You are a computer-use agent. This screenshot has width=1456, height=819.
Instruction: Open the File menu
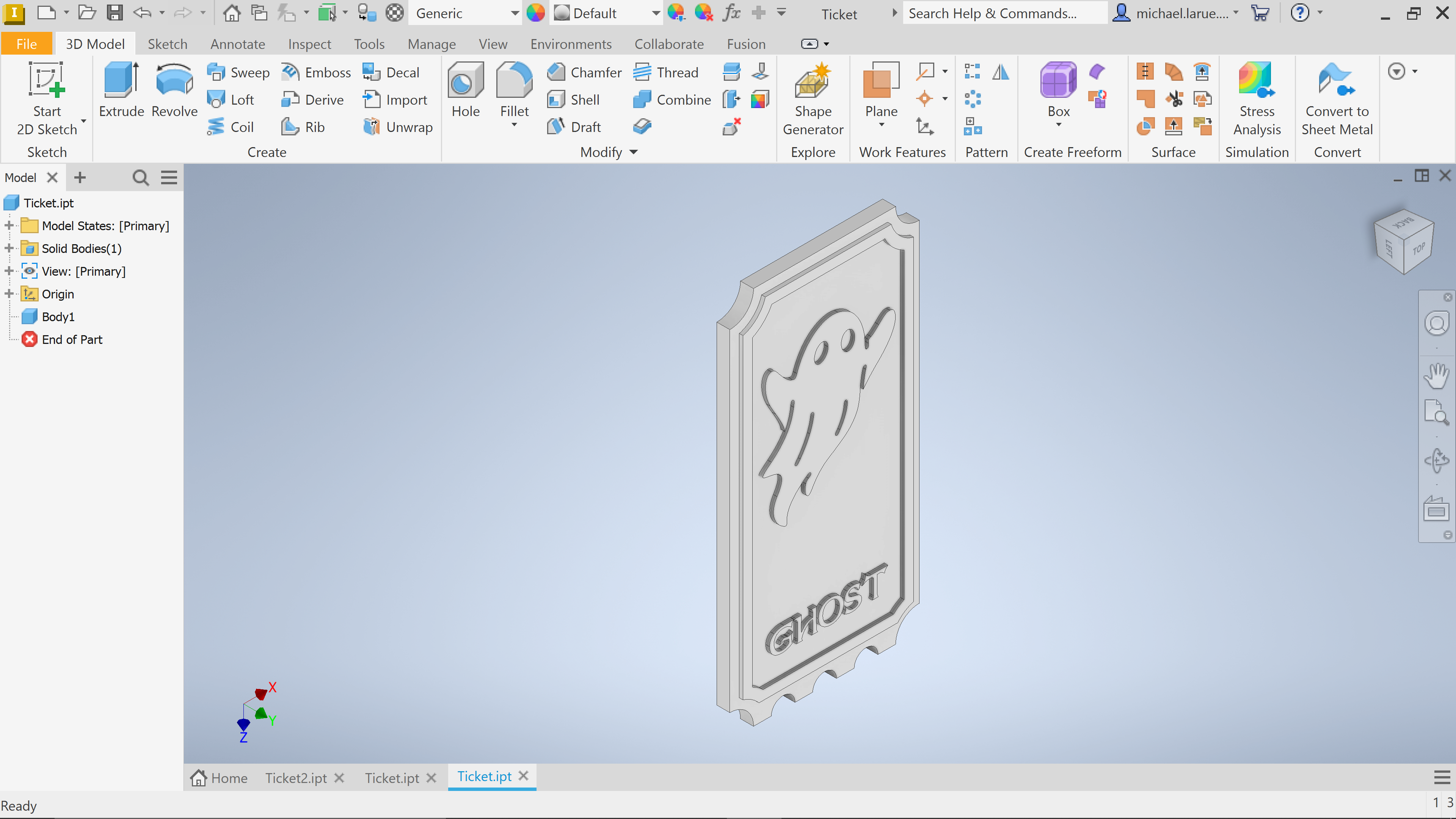pos(27,44)
